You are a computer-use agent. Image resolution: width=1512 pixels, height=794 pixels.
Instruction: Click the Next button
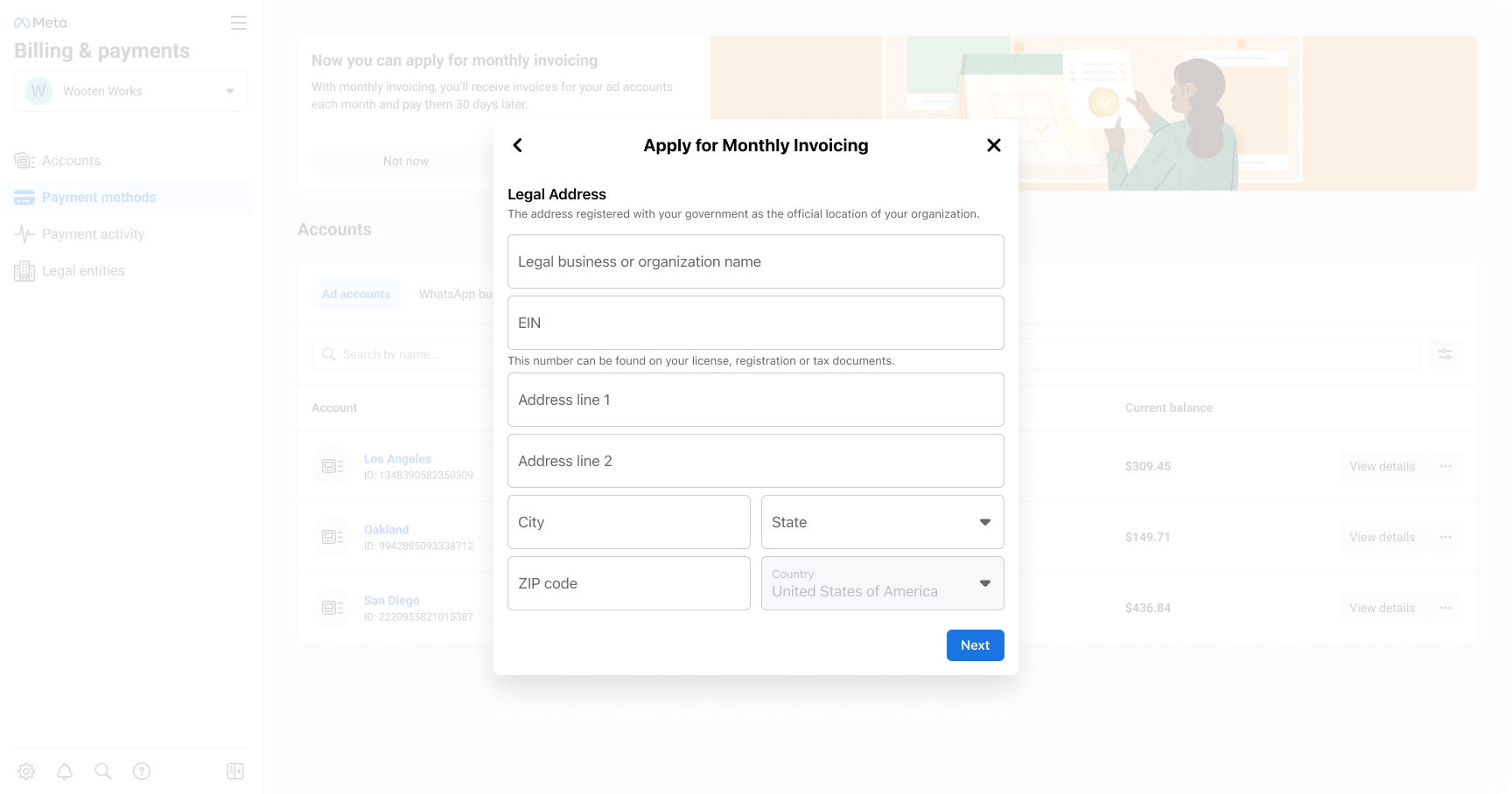pyautogui.click(x=976, y=645)
